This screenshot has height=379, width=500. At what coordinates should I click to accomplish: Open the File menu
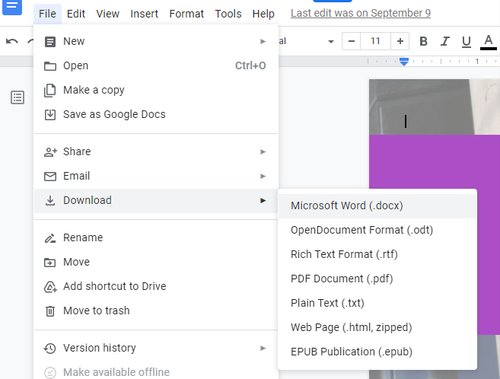(47, 14)
